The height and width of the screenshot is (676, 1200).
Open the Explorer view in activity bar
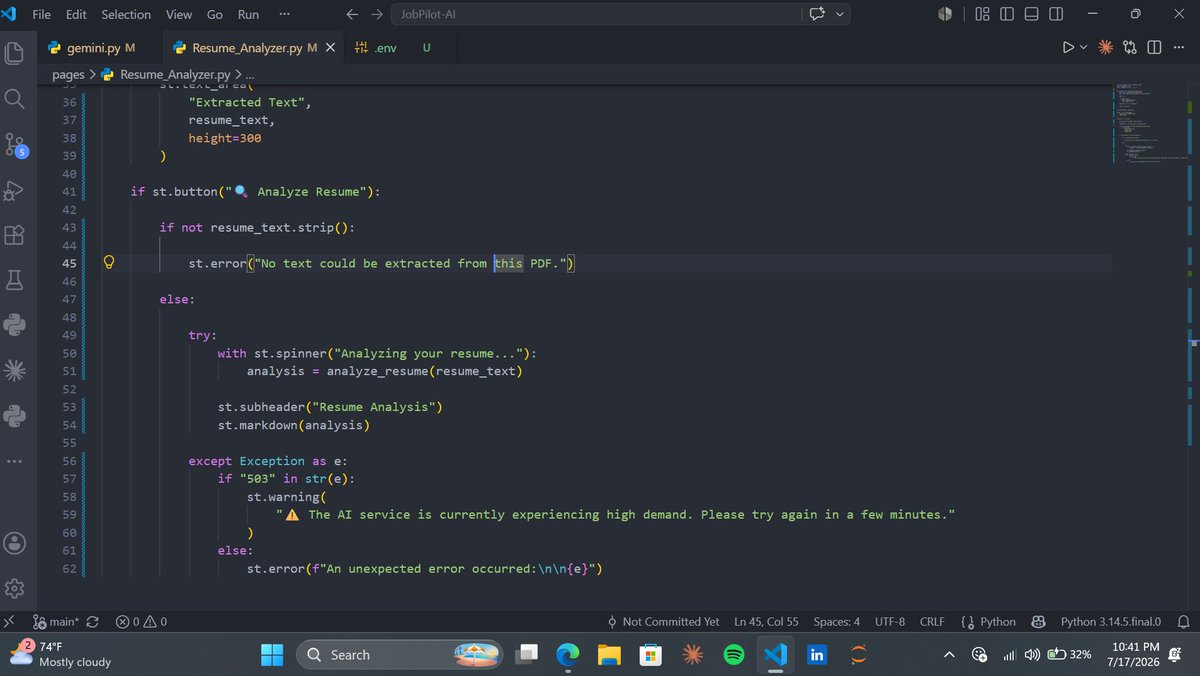(x=14, y=52)
